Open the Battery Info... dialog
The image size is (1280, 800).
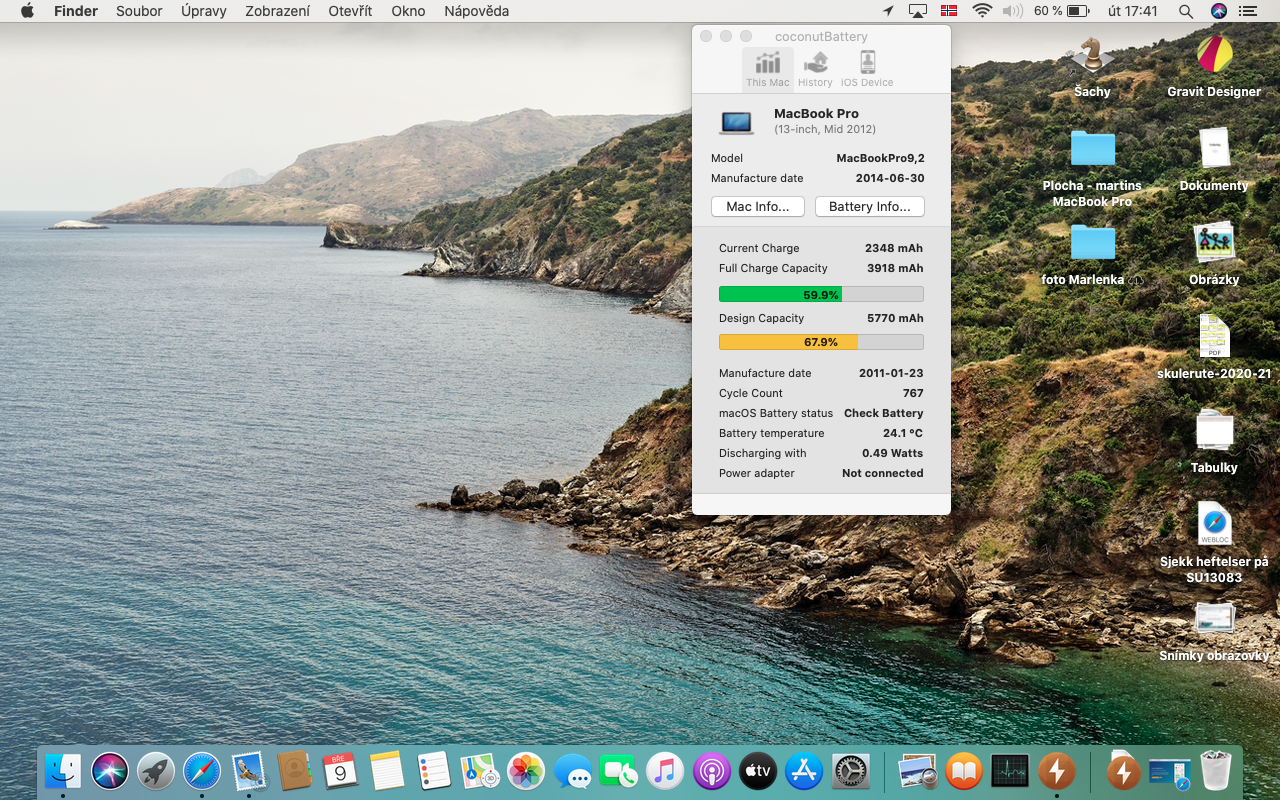(869, 207)
